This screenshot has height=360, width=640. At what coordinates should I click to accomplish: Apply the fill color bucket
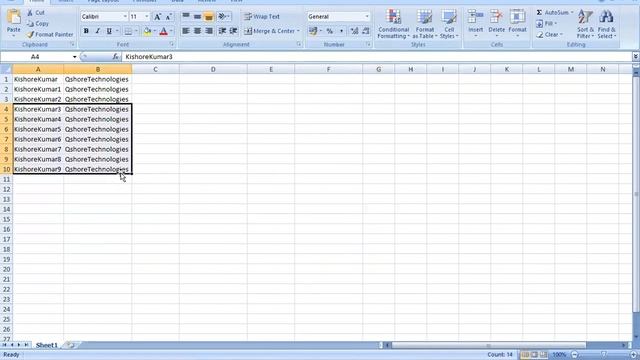tap(147, 31)
